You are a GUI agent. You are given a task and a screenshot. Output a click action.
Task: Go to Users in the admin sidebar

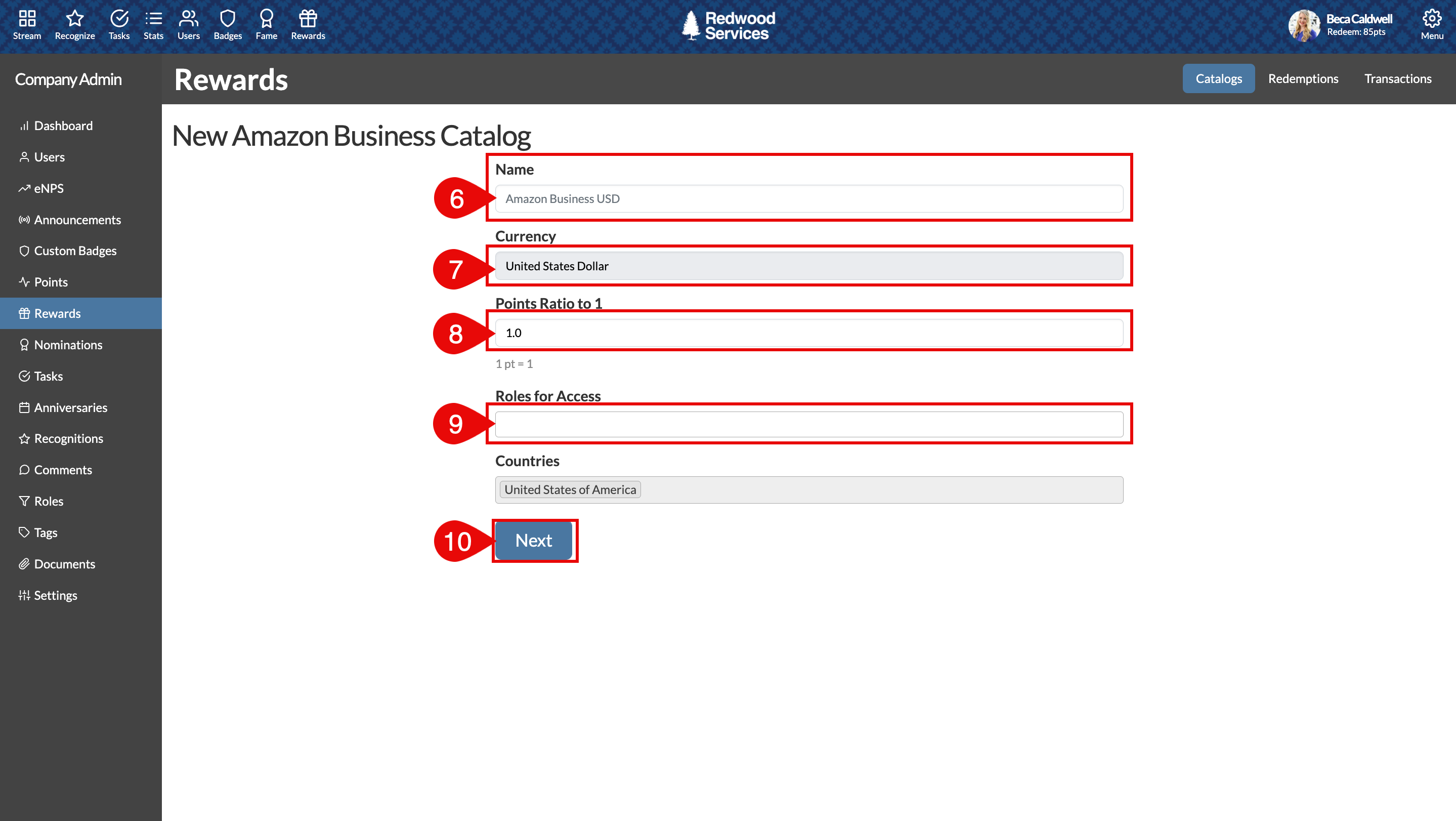coord(81,156)
